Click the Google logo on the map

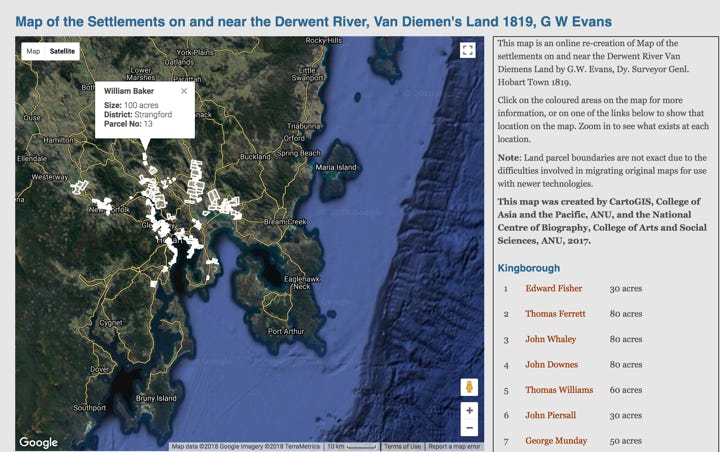[x=38, y=442]
